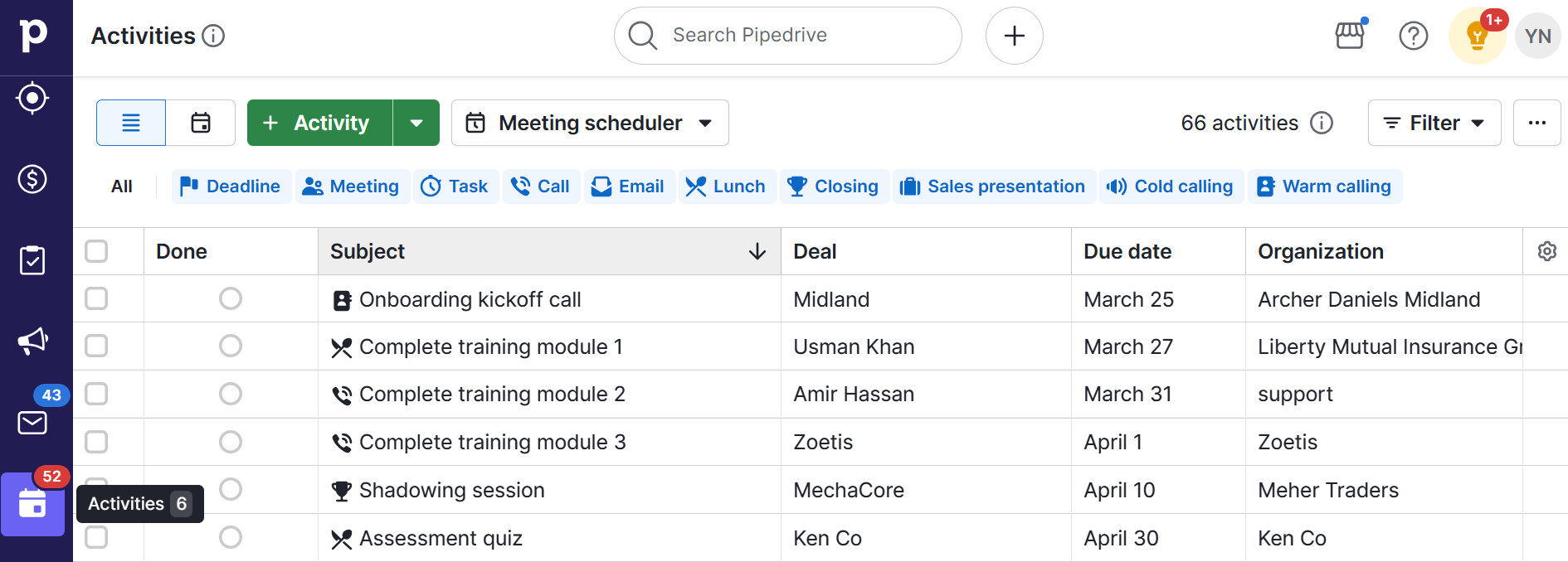Click the Deal column header
The height and width of the screenshot is (562, 1568).
coord(926,251)
